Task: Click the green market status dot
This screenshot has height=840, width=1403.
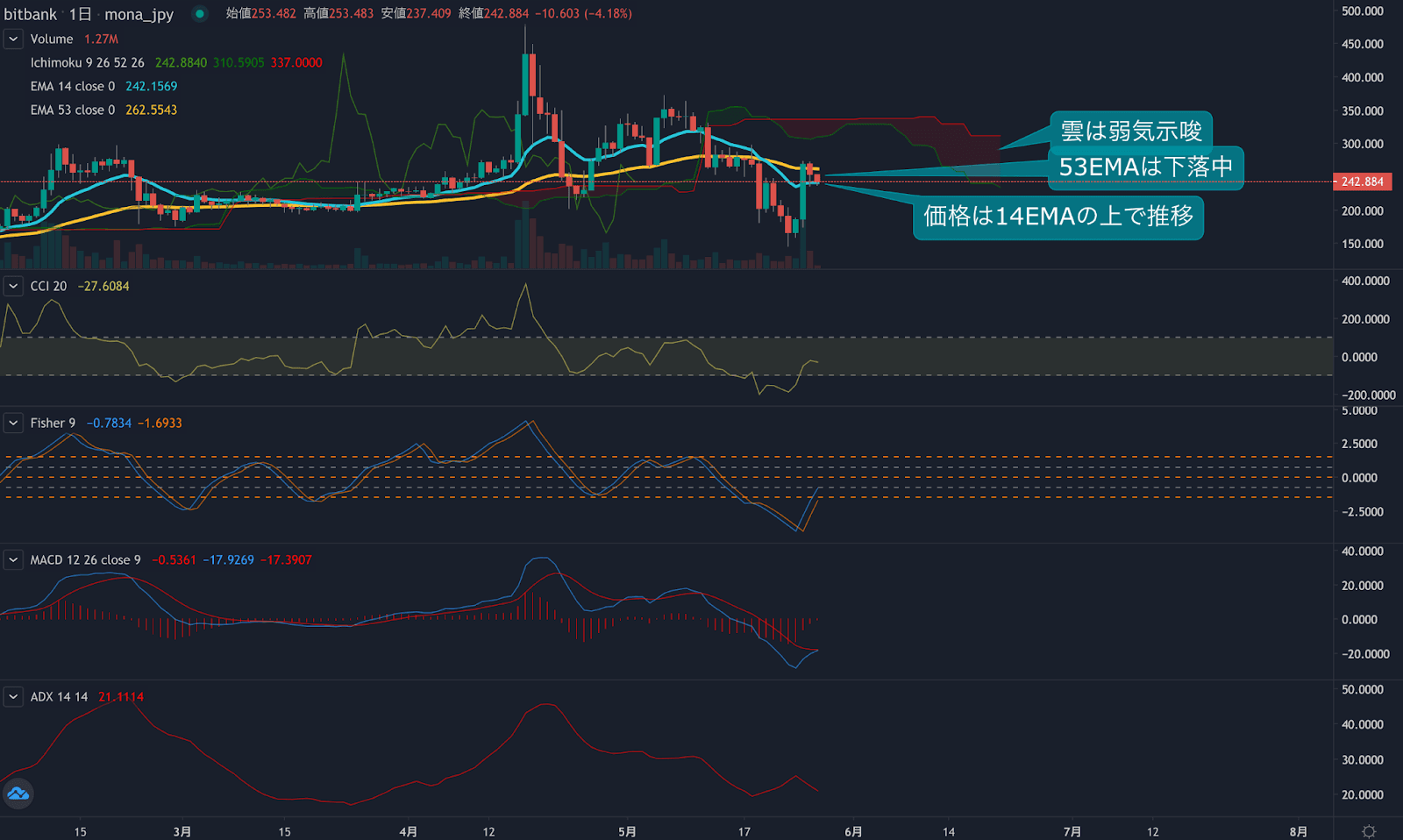Action: 200,14
